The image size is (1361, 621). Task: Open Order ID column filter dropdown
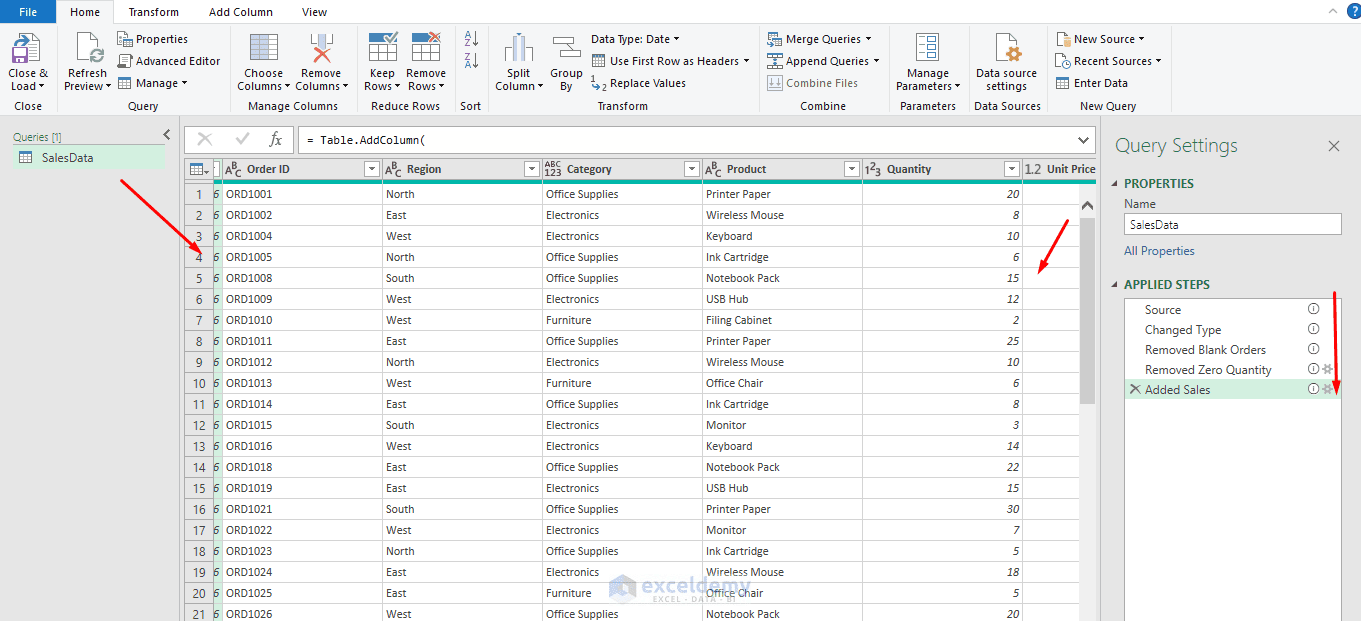click(x=372, y=169)
